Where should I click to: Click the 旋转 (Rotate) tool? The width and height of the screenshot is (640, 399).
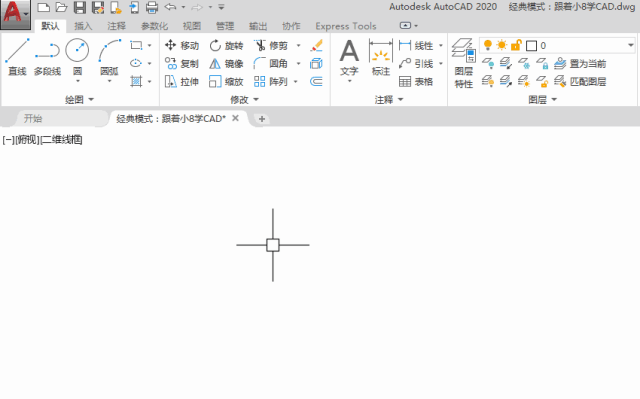(227, 45)
